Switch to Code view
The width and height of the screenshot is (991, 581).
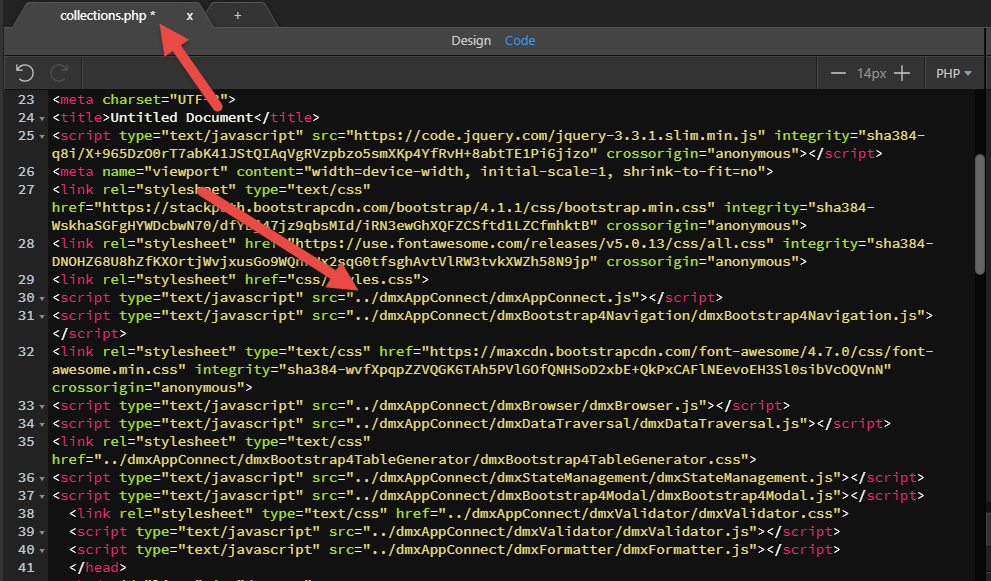[x=520, y=40]
